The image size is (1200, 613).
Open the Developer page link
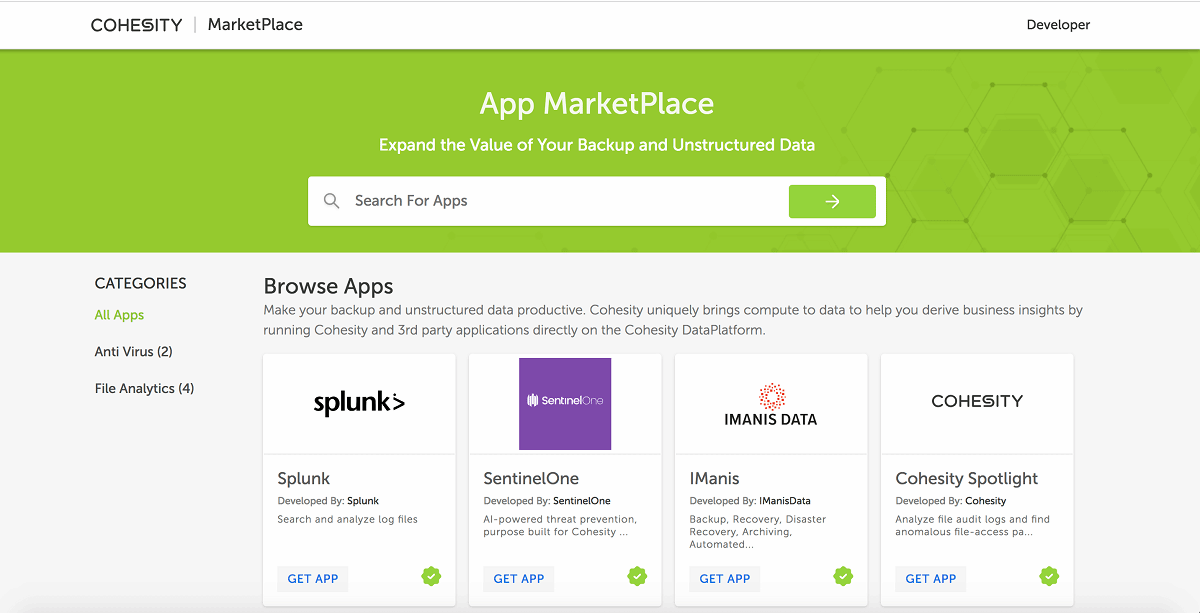1058,24
